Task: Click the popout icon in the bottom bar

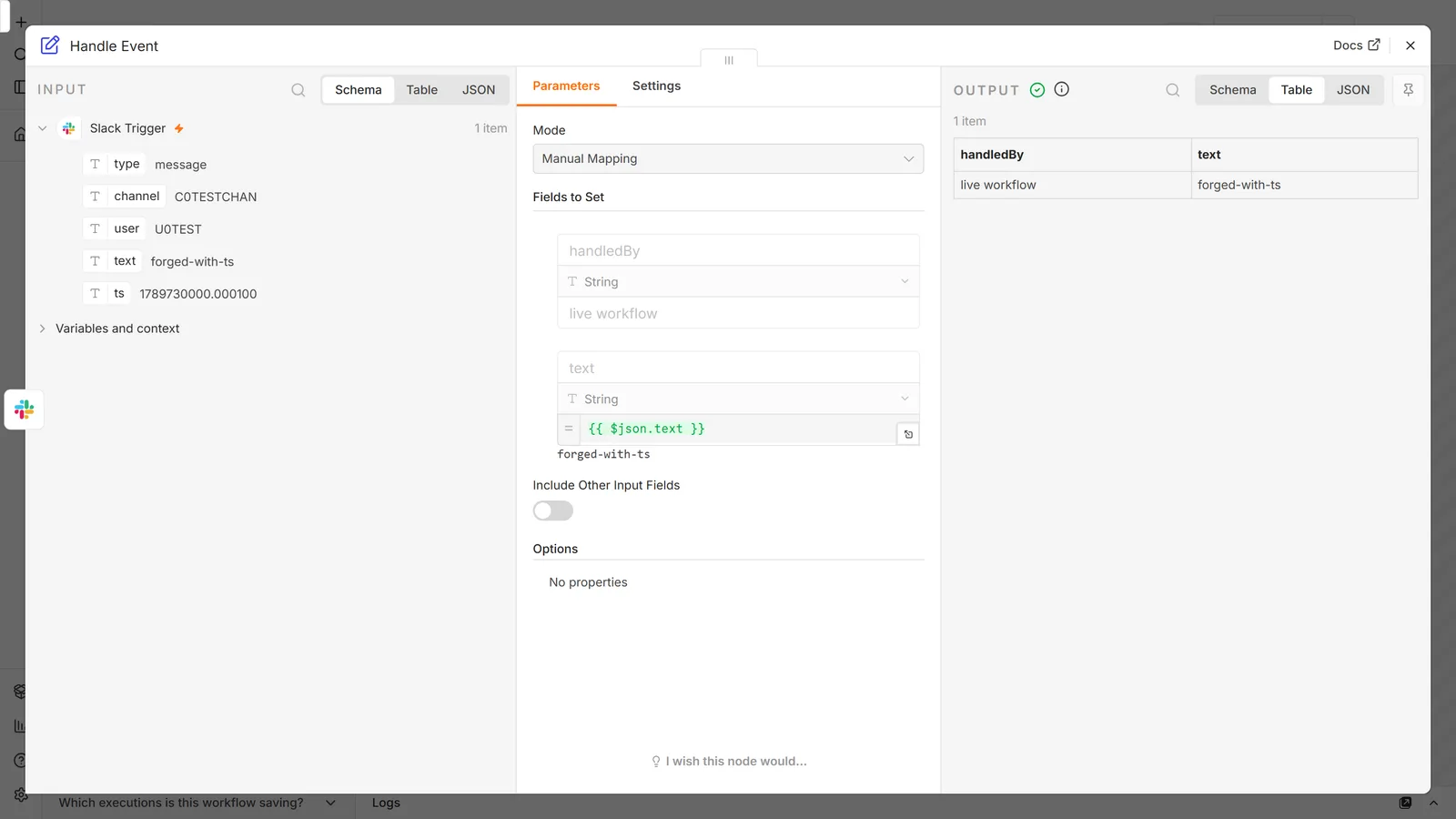Action: click(x=1405, y=803)
